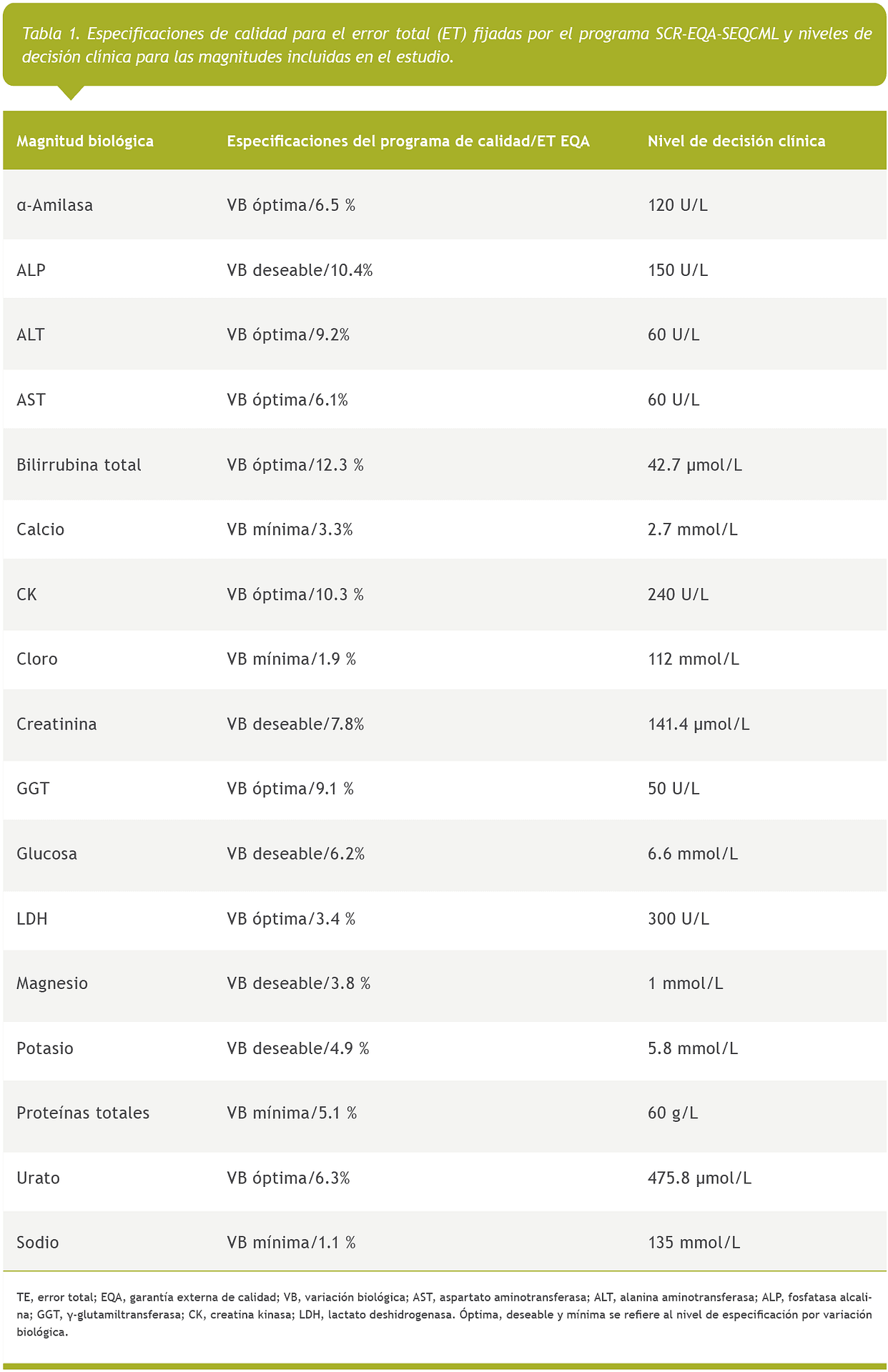888x1372 pixels.
Task: Click the '42.7 µmol/L' decision level cell
Action: click(694, 465)
